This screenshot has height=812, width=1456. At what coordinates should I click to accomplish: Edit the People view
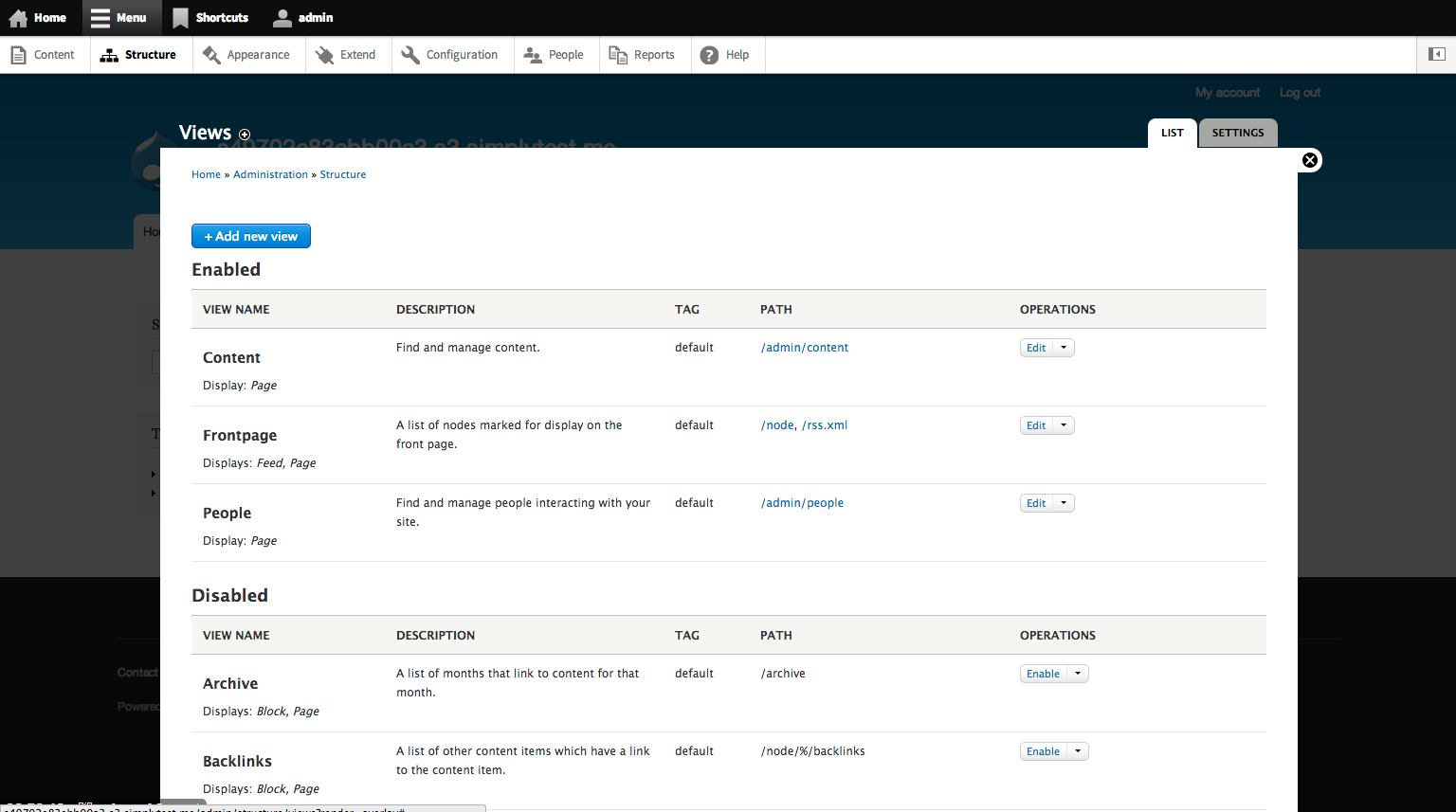coord(1036,503)
